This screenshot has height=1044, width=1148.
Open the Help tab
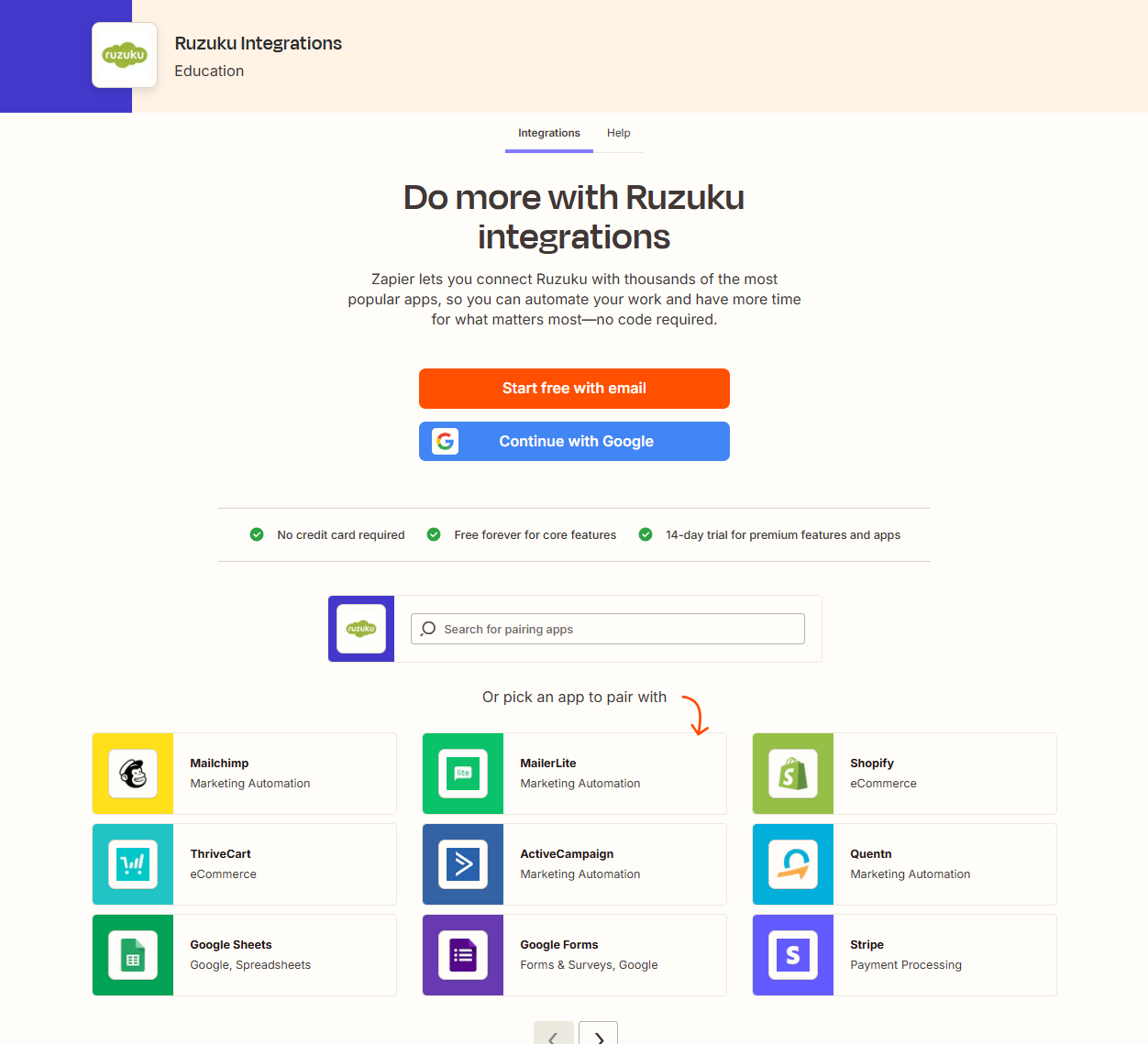click(x=618, y=133)
